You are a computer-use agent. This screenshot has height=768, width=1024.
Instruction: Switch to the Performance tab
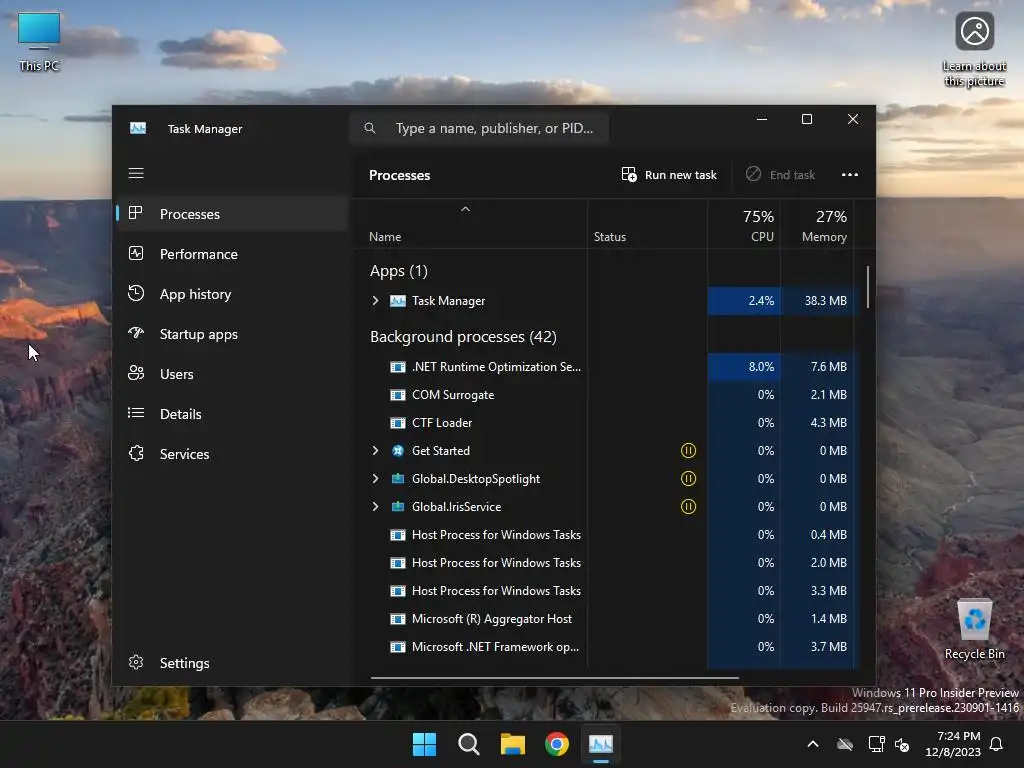[x=232, y=254]
